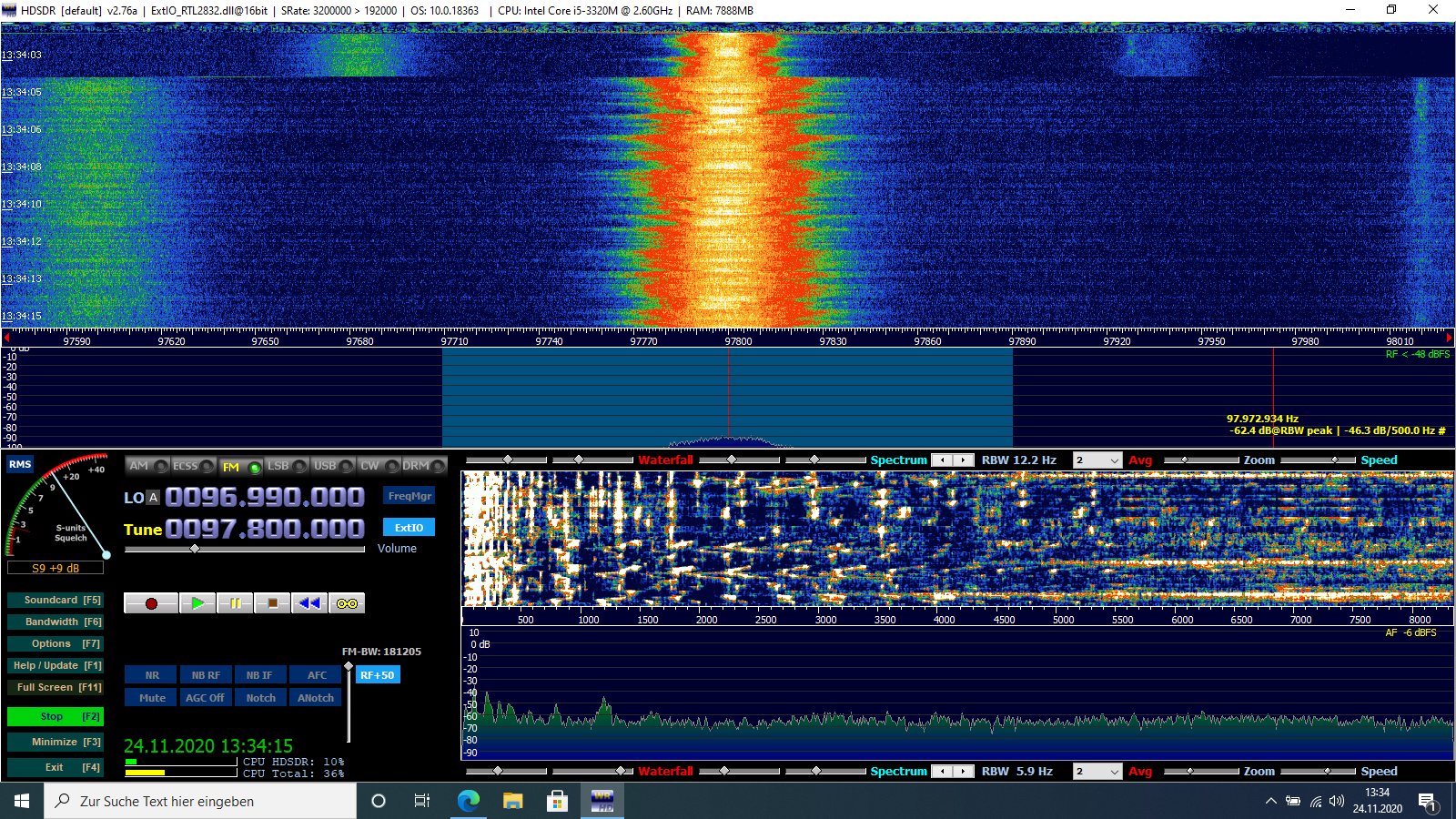This screenshot has height=819, width=1456.
Task: Pause playback with the yellow pause button
Action: tap(235, 603)
